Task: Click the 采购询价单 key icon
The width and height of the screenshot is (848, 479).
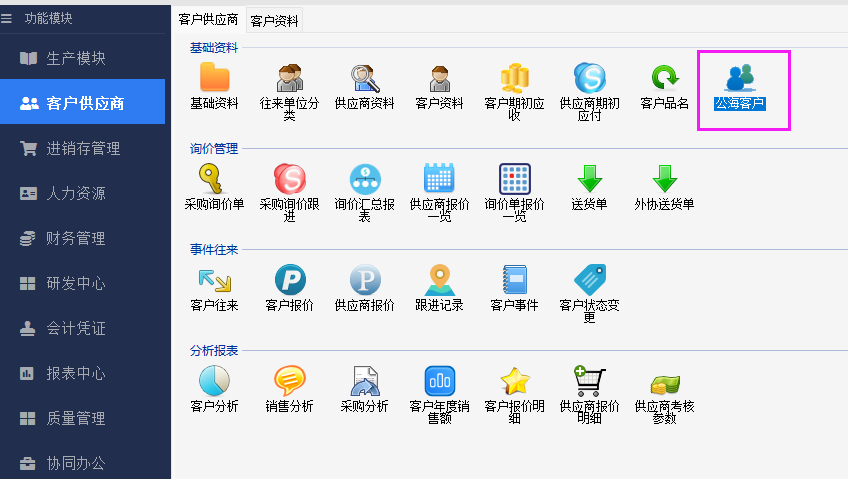Action: pos(214,179)
